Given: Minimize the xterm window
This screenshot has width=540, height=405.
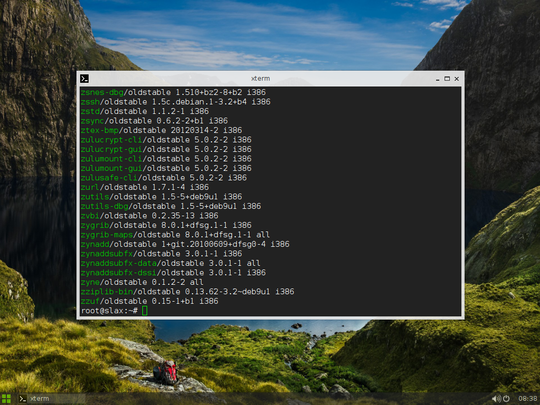Looking at the screenshot, I should click(x=437, y=79).
